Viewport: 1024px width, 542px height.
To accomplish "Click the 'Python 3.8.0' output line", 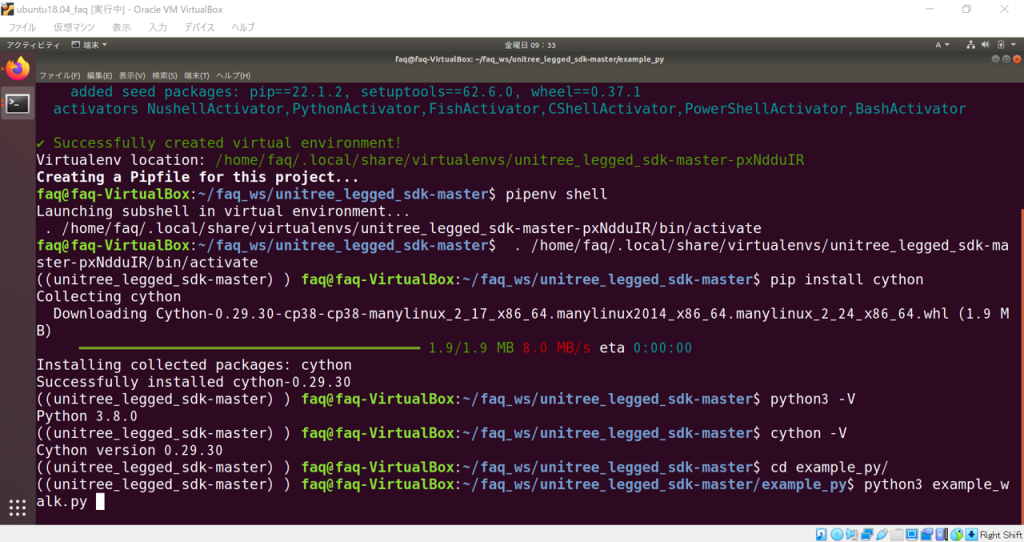I will pyautogui.click(x=87, y=416).
